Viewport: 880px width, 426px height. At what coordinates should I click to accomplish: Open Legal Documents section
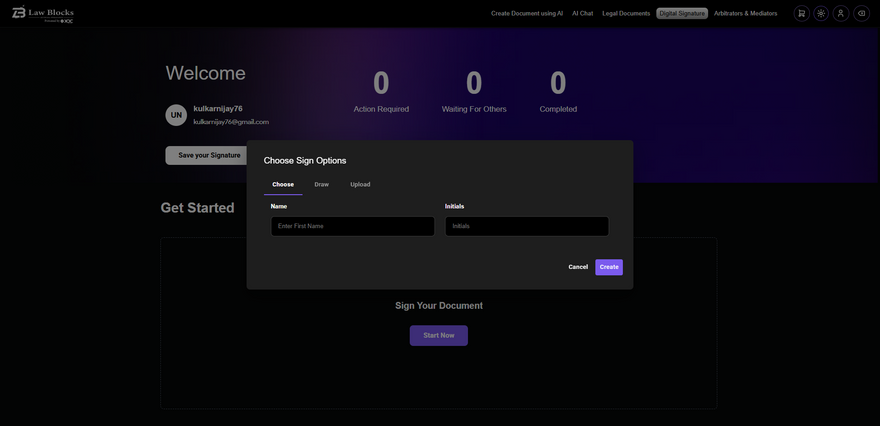click(626, 13)
